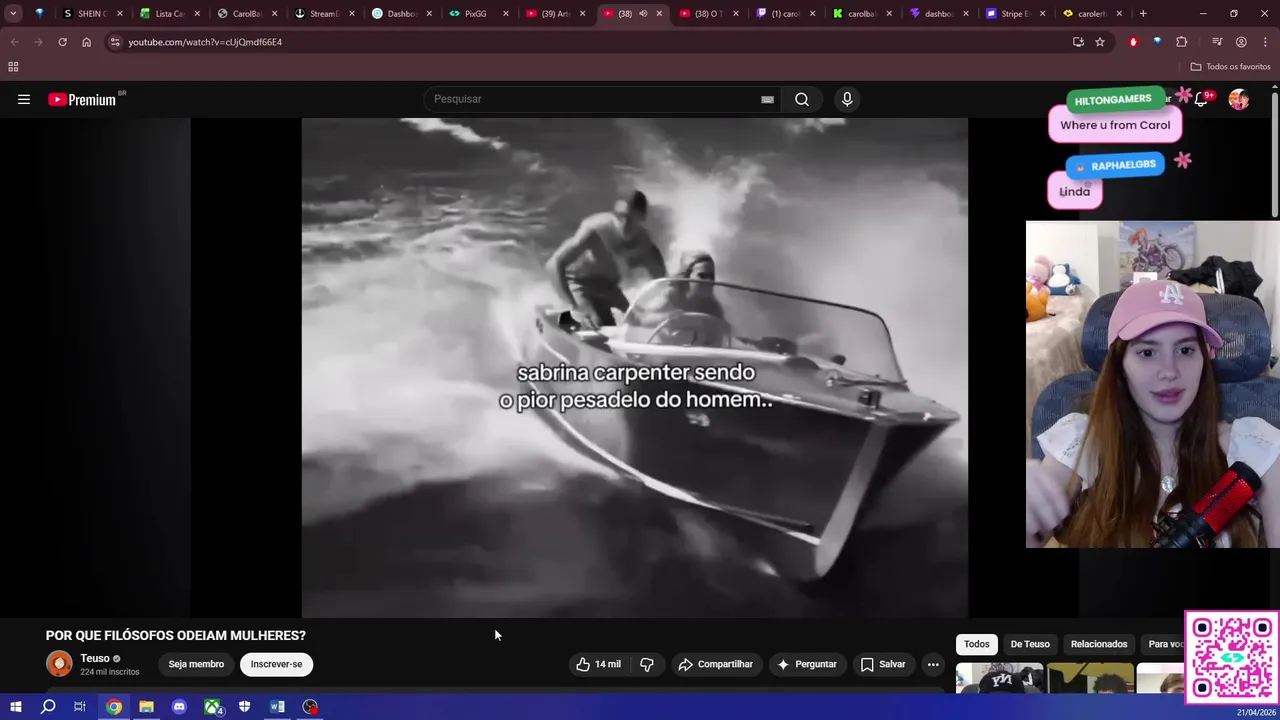Click the Compartilhar share button

[715, 664]
